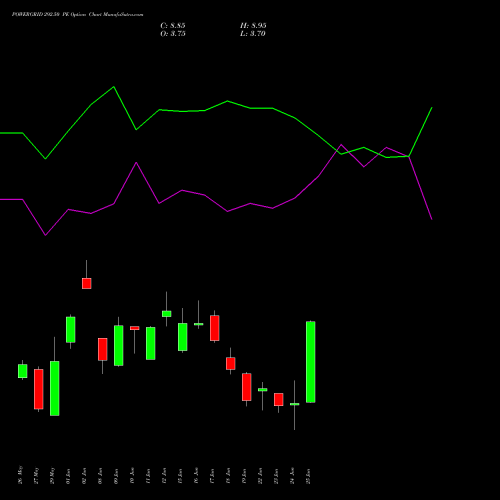Click the green candle above 01 Jun
Image resolution: width=500 pixels, height=500 pixels.
(x=71, y=330)
